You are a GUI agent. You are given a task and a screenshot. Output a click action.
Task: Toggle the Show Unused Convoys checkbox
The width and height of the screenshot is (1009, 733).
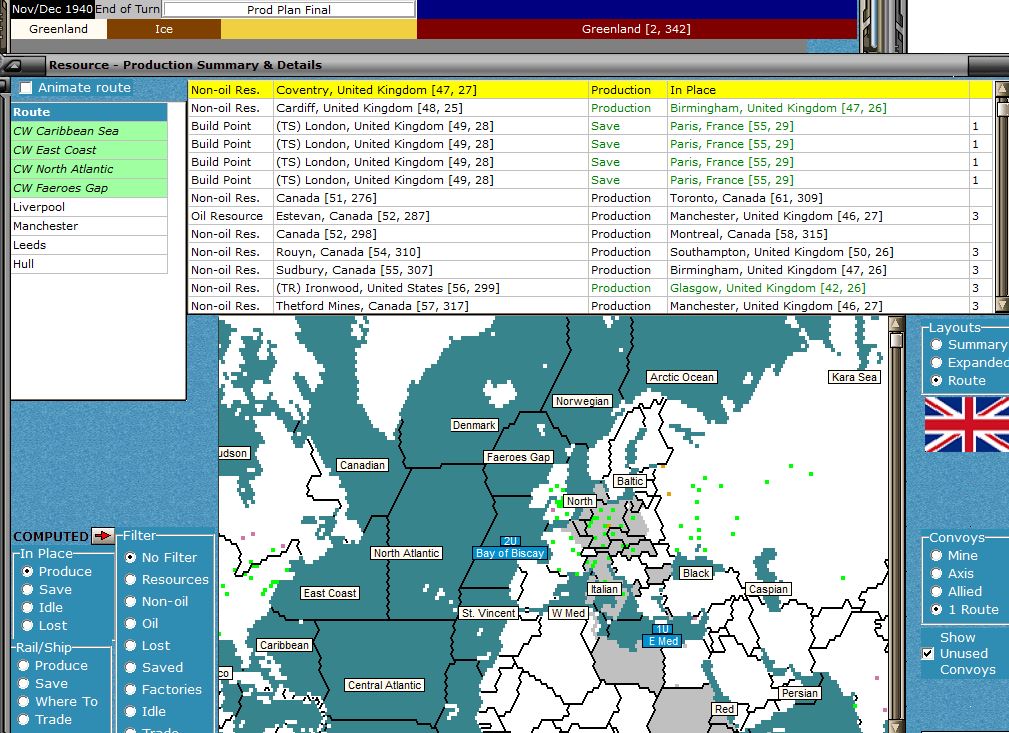click(928, 653)
